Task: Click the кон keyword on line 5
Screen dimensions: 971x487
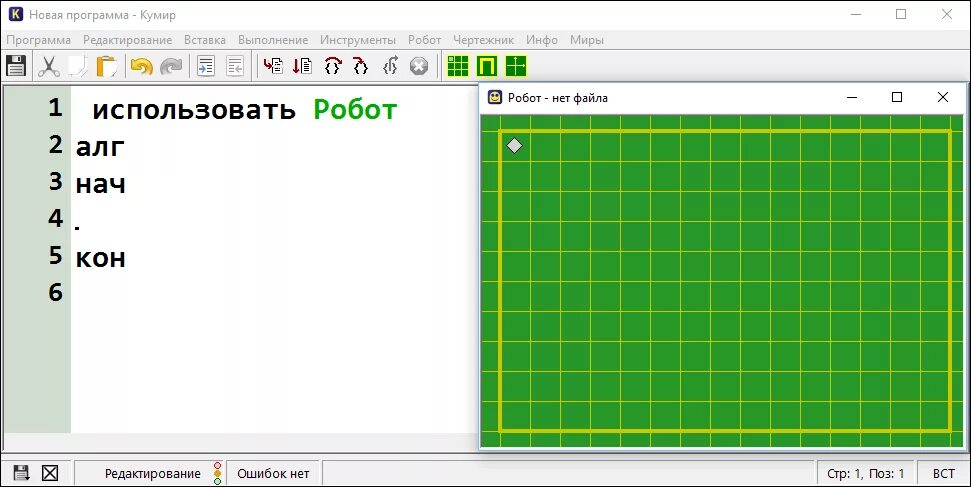Action: click(100, 258)
